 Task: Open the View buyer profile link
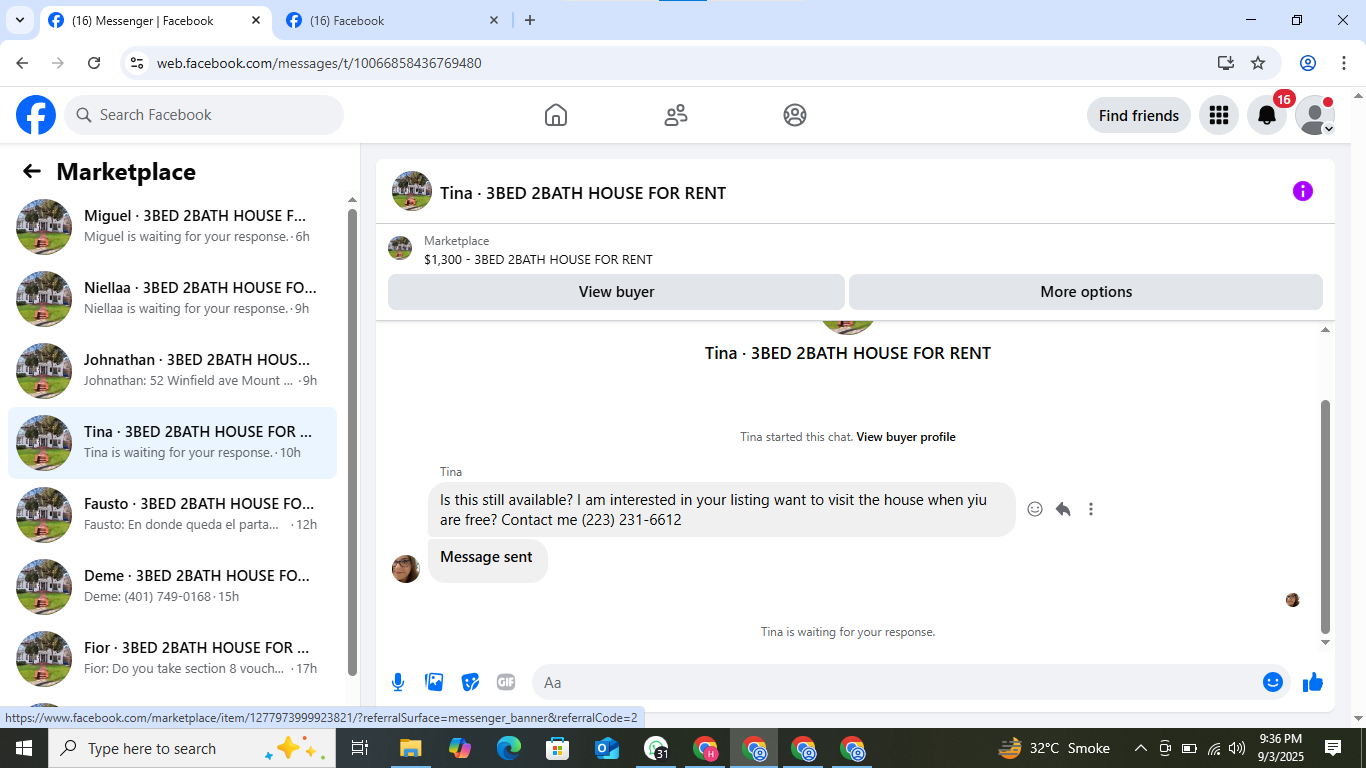click(906, 437)
